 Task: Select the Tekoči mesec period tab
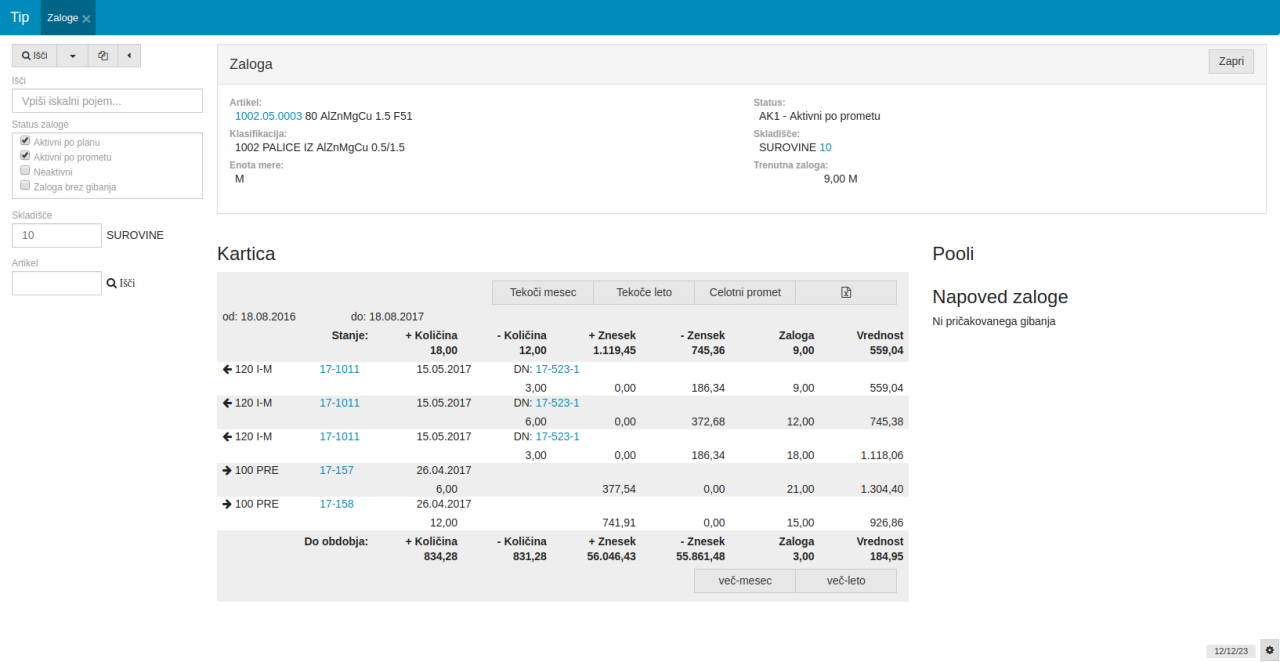click(x=543, y=292)
